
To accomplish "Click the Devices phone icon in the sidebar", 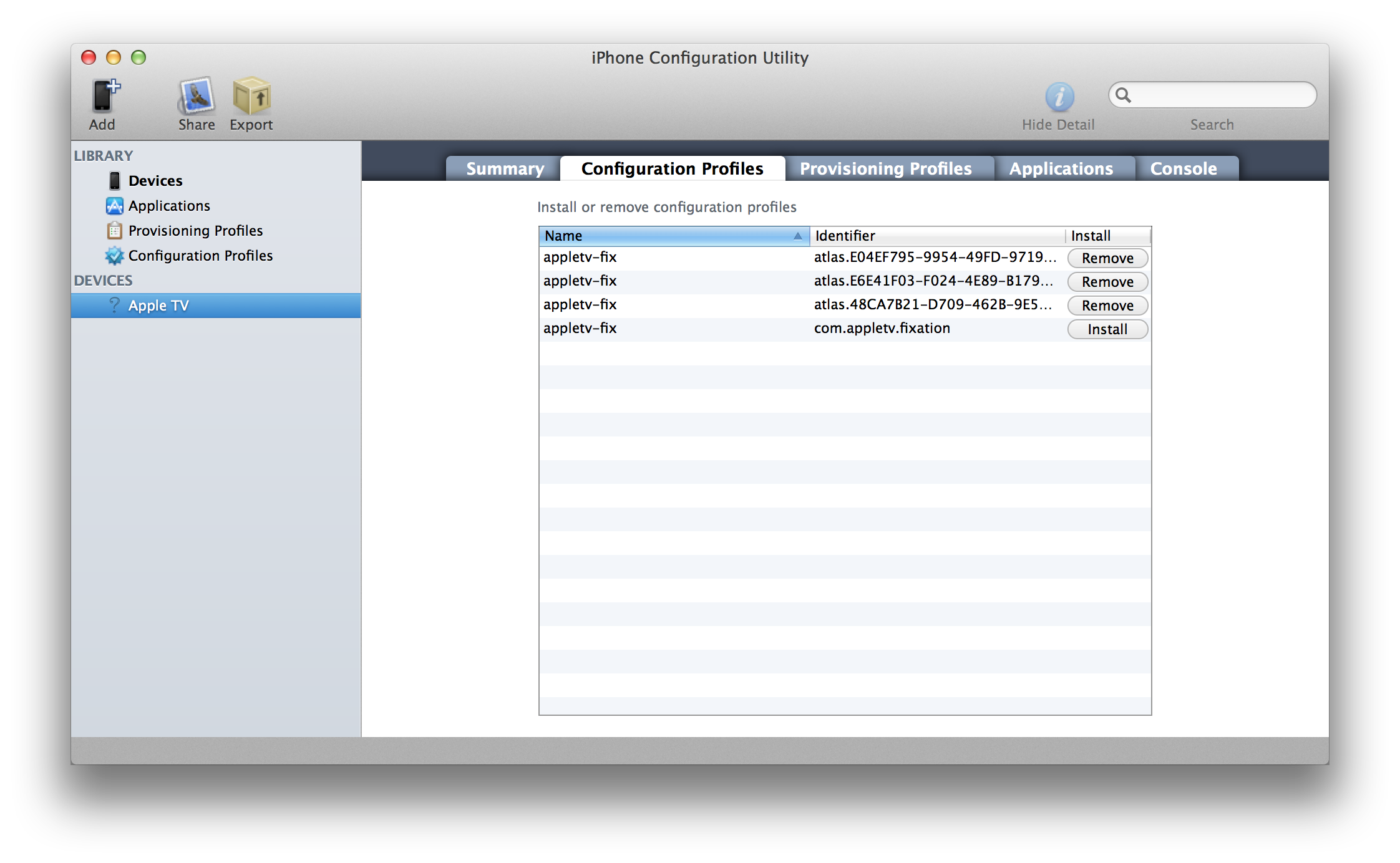I will click(115, 181).
